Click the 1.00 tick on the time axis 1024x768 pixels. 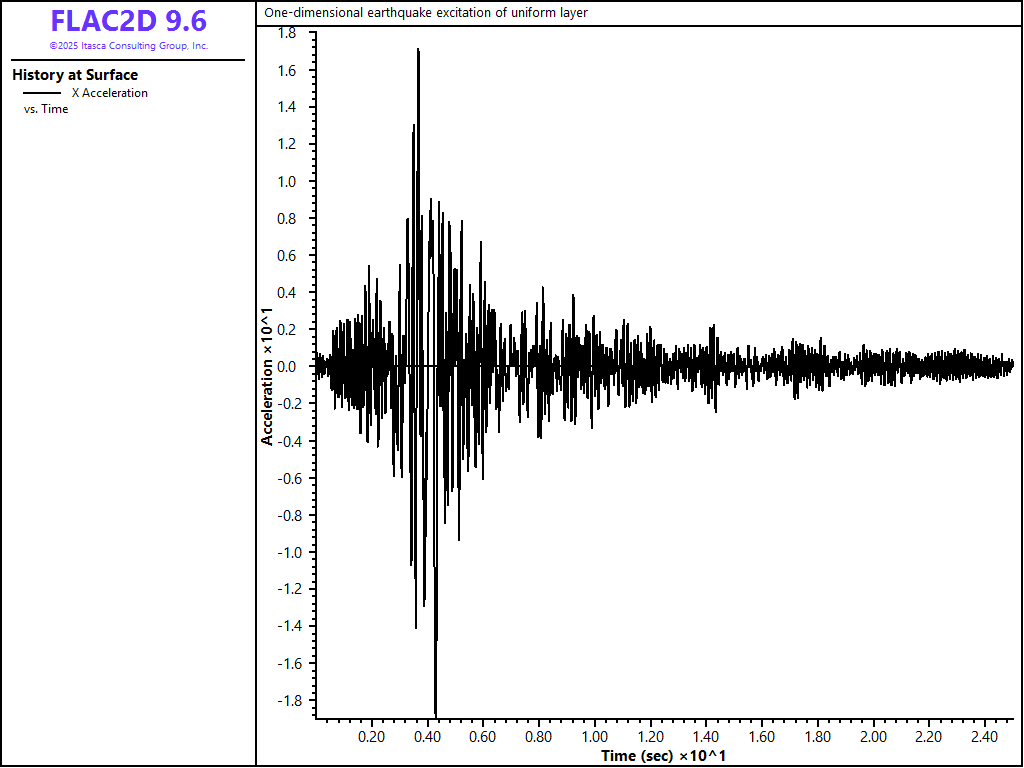point(595,737)
